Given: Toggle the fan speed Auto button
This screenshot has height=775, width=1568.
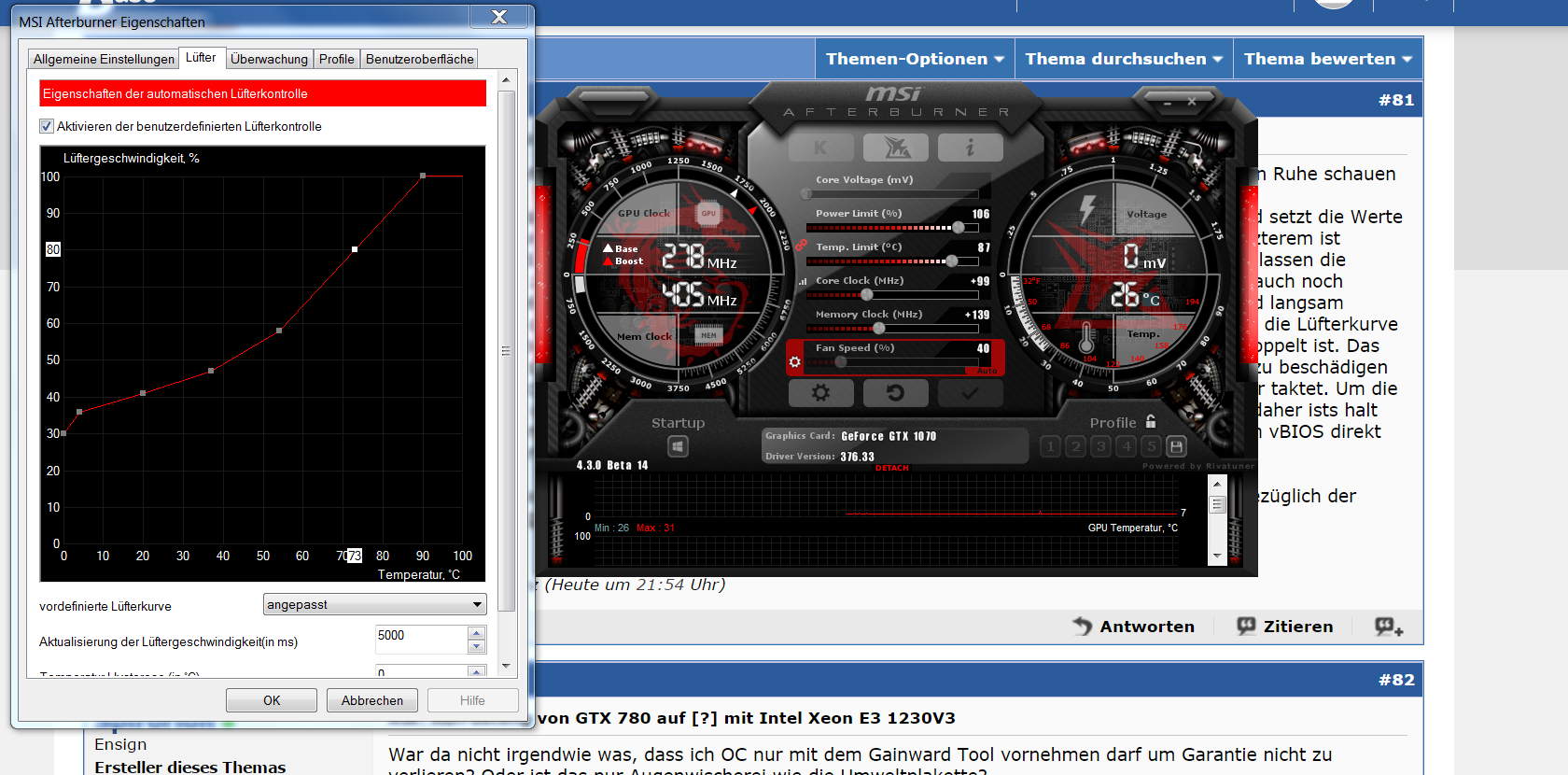Looking at the screenshot, I should 987,371.
